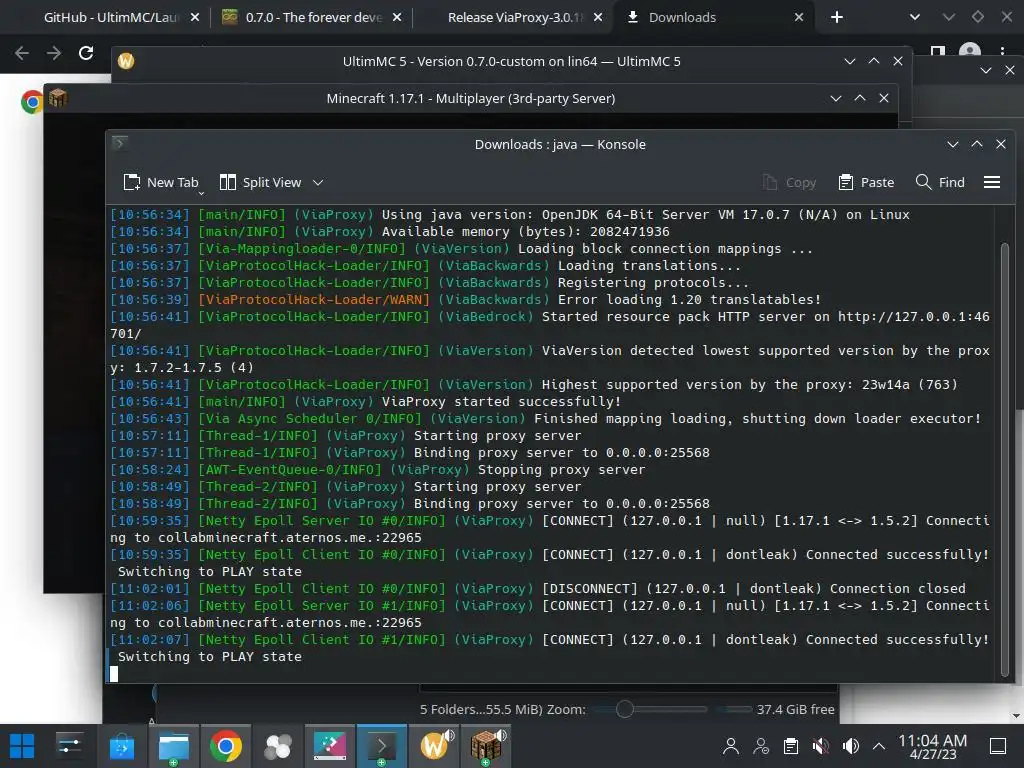Close the Release ViaProxy tab

[598, 18]
